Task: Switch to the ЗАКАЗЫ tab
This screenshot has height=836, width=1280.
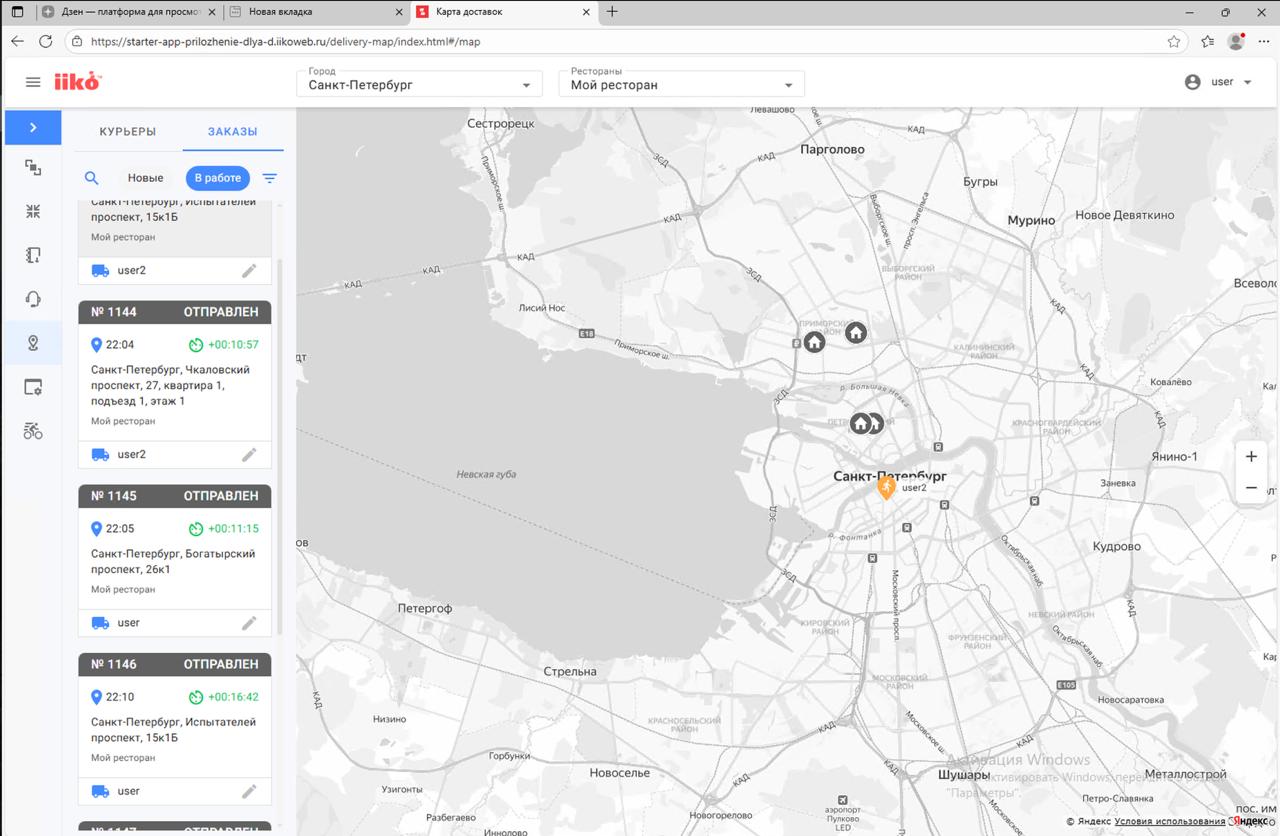Action: (x=232, y=132)
